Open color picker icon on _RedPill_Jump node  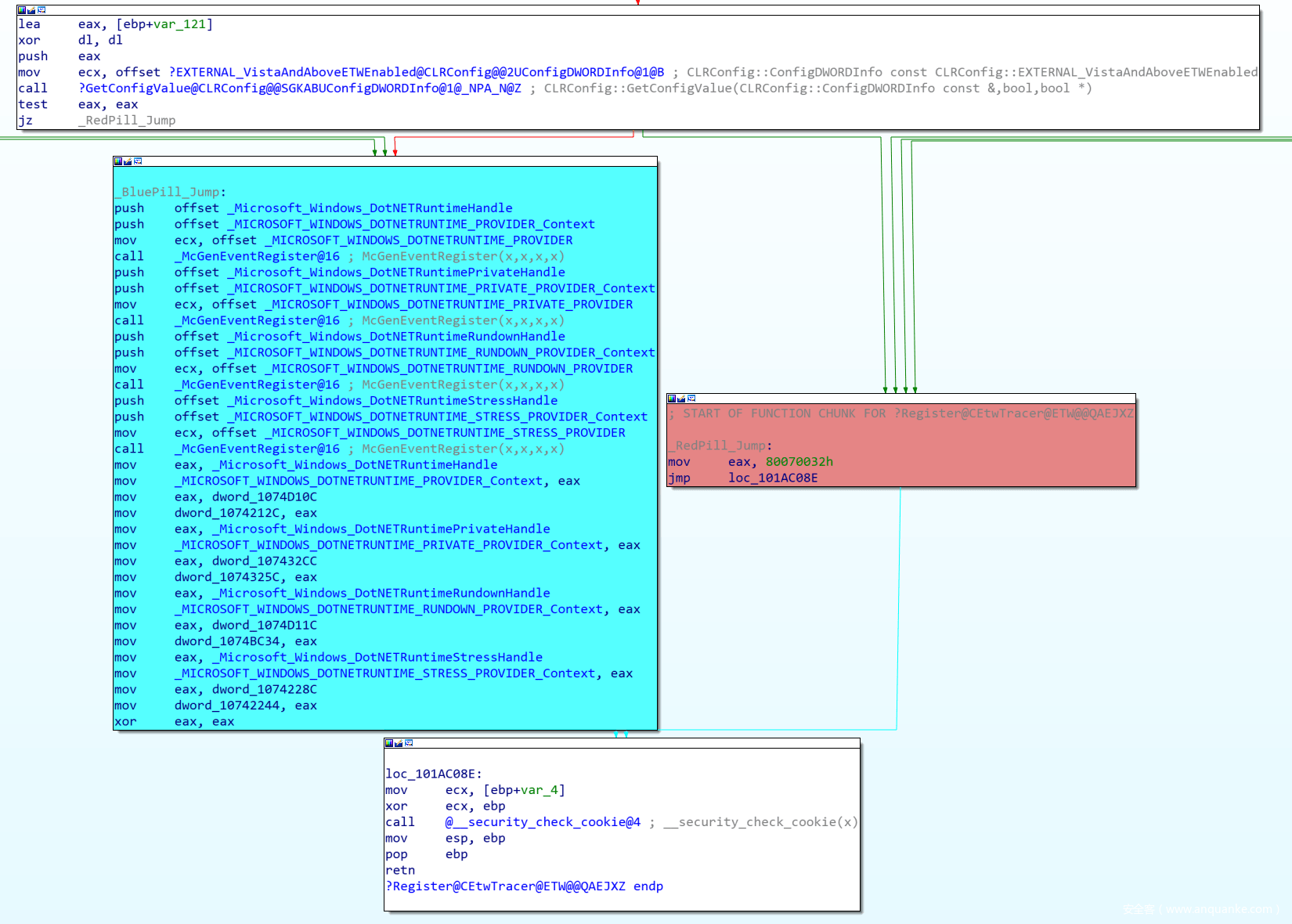pos(672,399)
